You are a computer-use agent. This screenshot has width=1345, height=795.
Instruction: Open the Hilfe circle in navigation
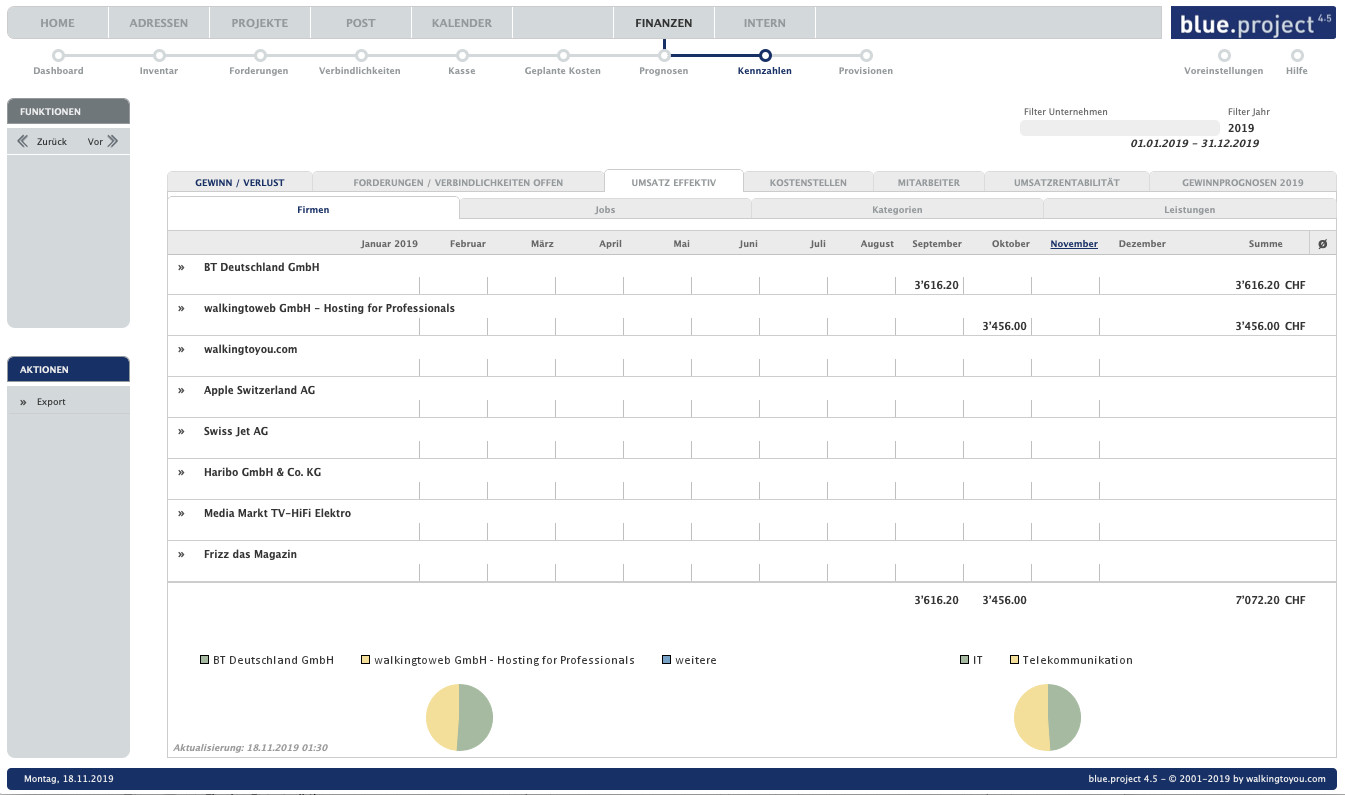coord(1297,56)
